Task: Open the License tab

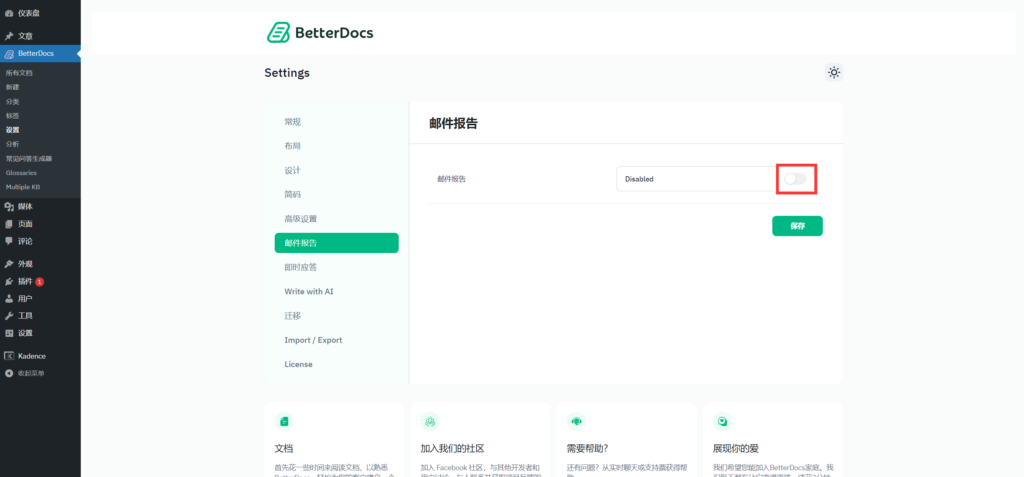Action: coord(336,364)
